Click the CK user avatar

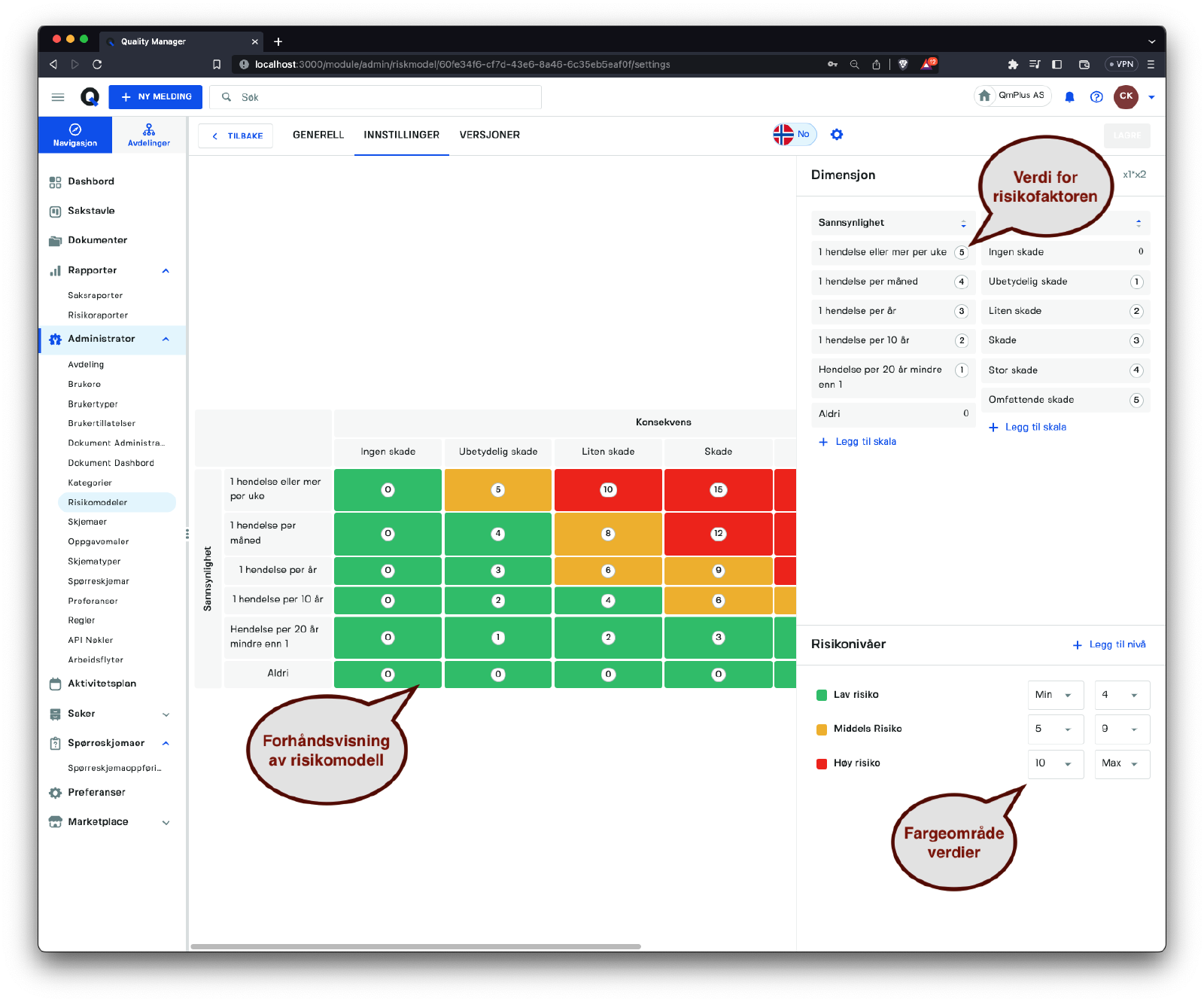1126,96
